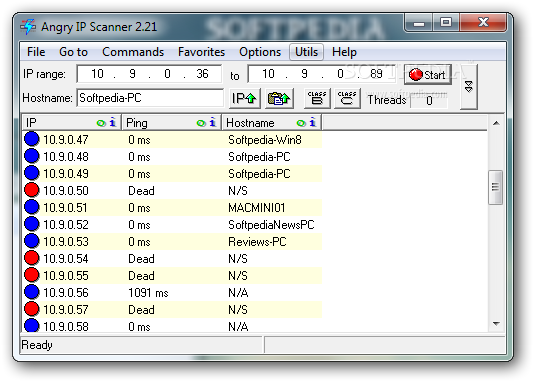Click the red status dot for 10.9.0.57
This screenshot has width=534, height=382.
click(x=32, y=309)
